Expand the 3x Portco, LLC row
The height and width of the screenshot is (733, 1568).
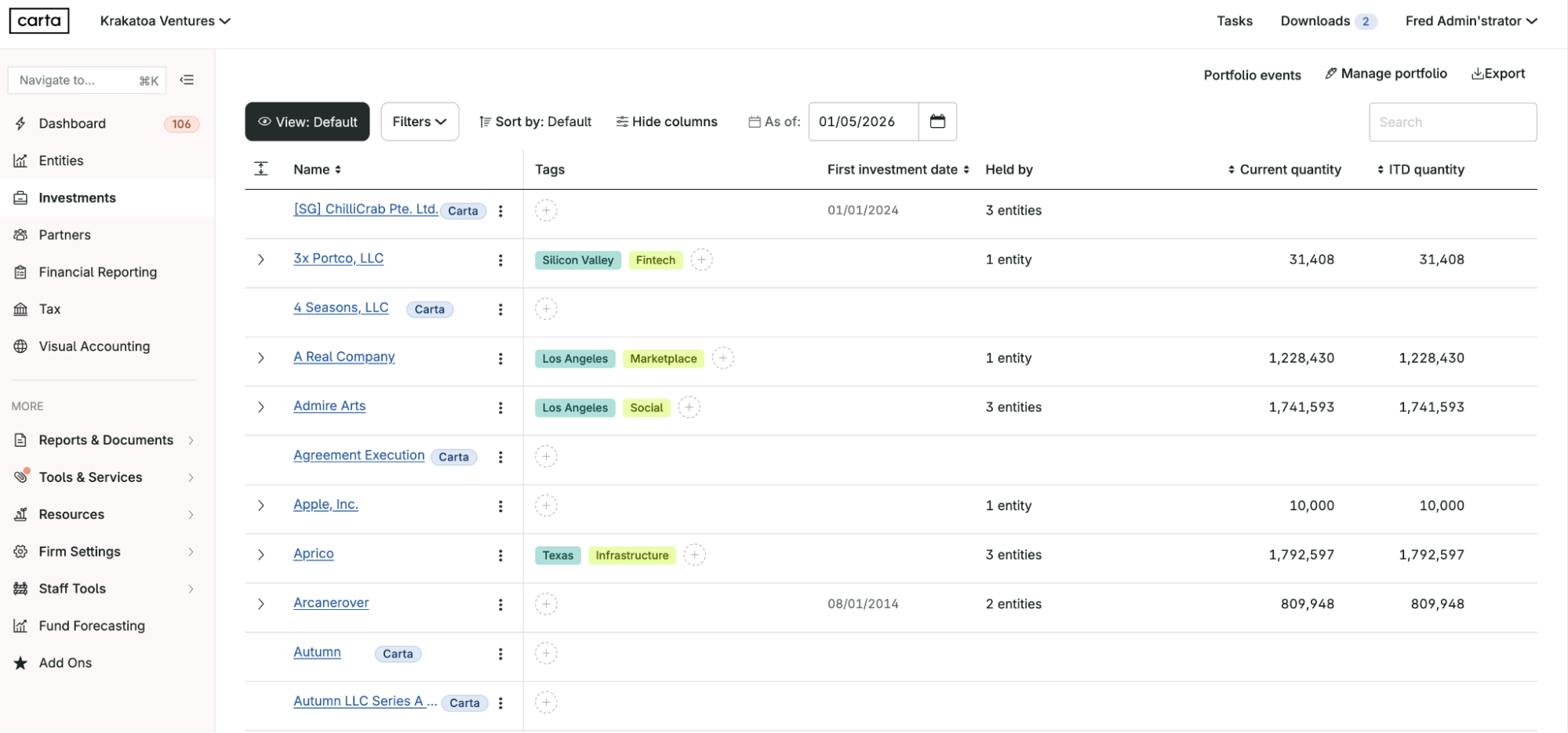(x=261, y=259)
